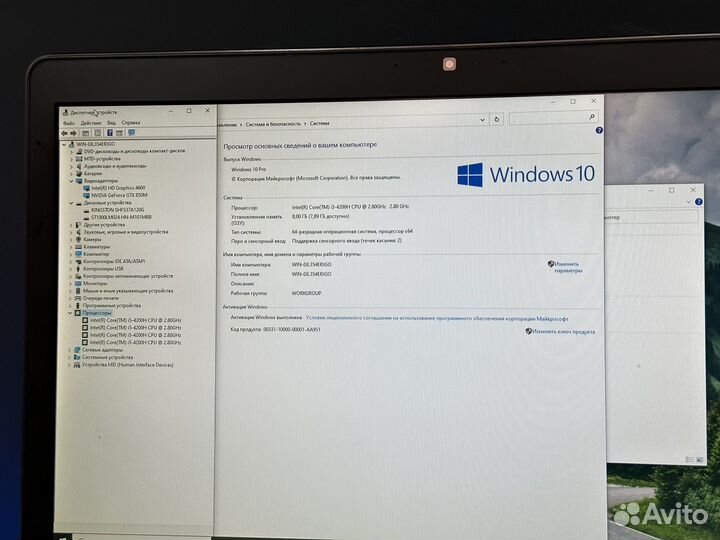Image resolution: width=720 pixels, height=540 pixels.
Task: Click the Компьютер category icon
Action: click(x=79, y=254)
